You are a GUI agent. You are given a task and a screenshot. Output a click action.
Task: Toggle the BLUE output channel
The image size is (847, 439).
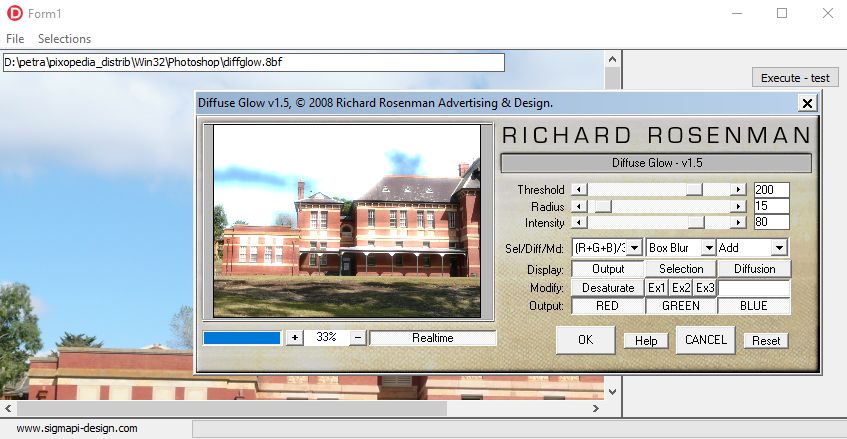pos(754,306)
